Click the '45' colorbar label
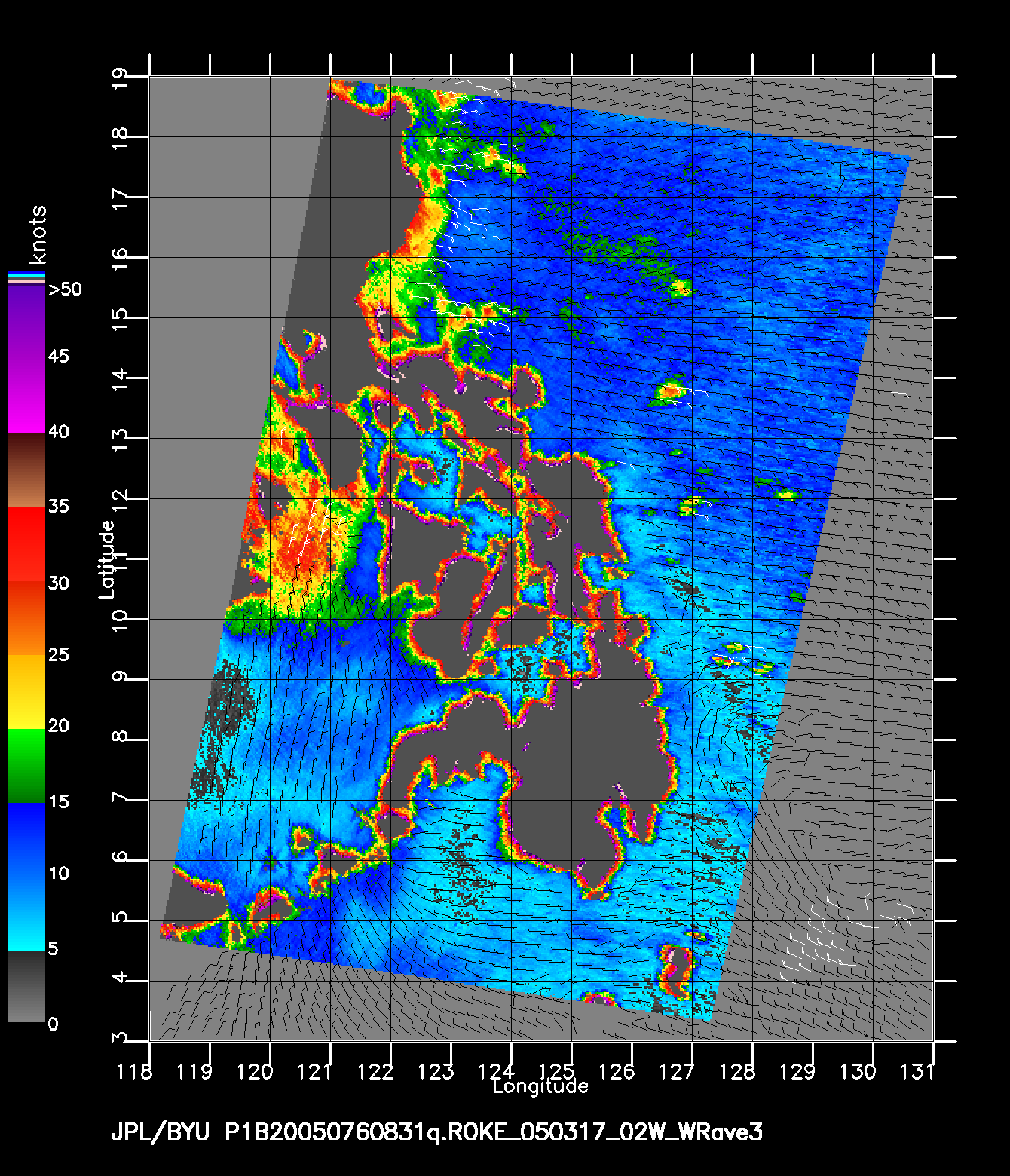The height and width of the screenshot is (1176, 1010). [59, 356]
